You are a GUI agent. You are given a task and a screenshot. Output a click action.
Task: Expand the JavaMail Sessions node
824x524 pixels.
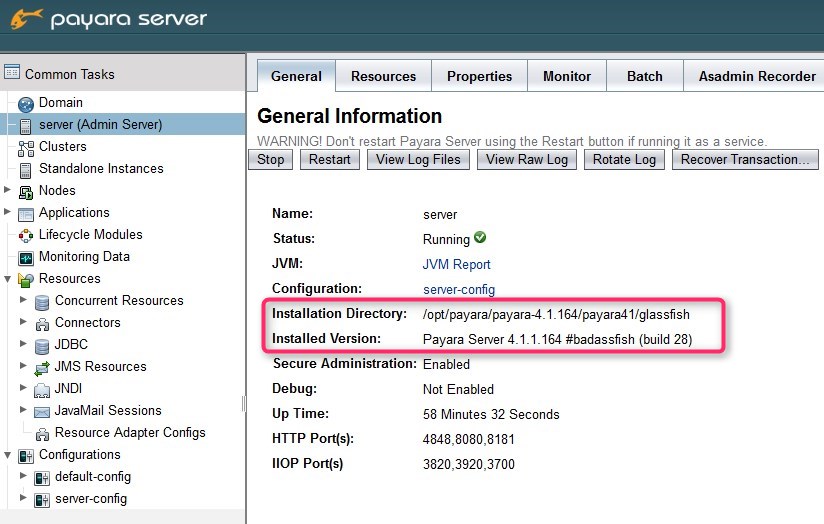pyautogui.click(x=23, y=409)
